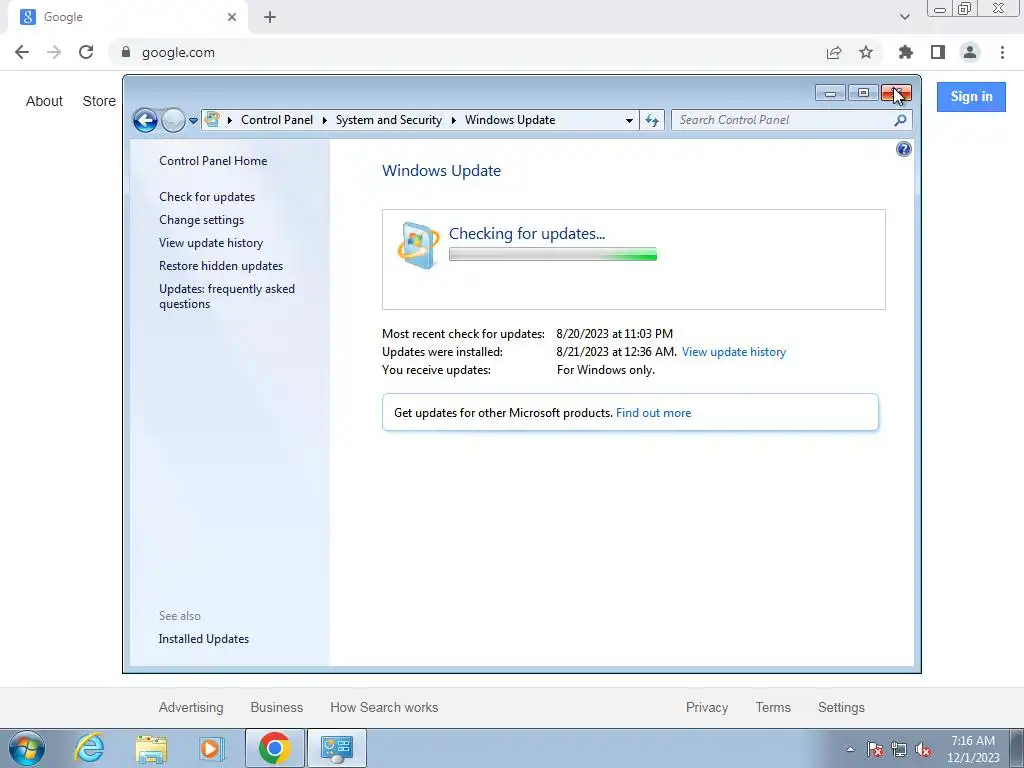Screen dimensions: 1024x768
Task: Click the Back arrow in Control Panel window
Action: tap(145, 120)
